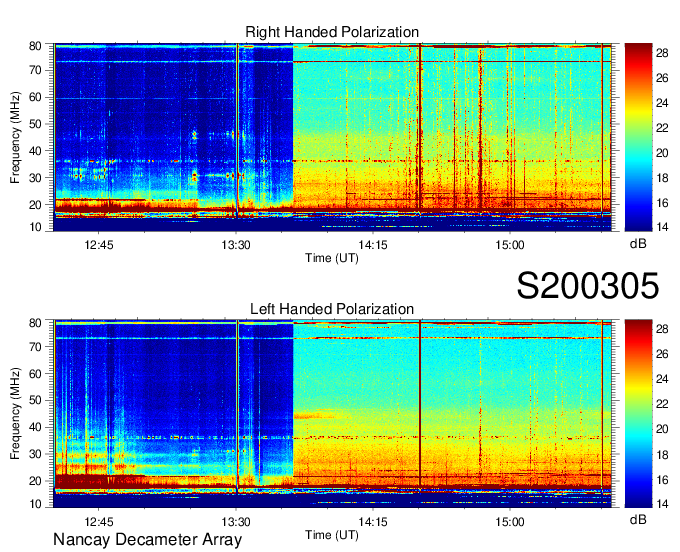Viewport: 680px width, 552px height.
Task: Click "14:15" time tick on Left Handed plot
Action: pos(373,522)
